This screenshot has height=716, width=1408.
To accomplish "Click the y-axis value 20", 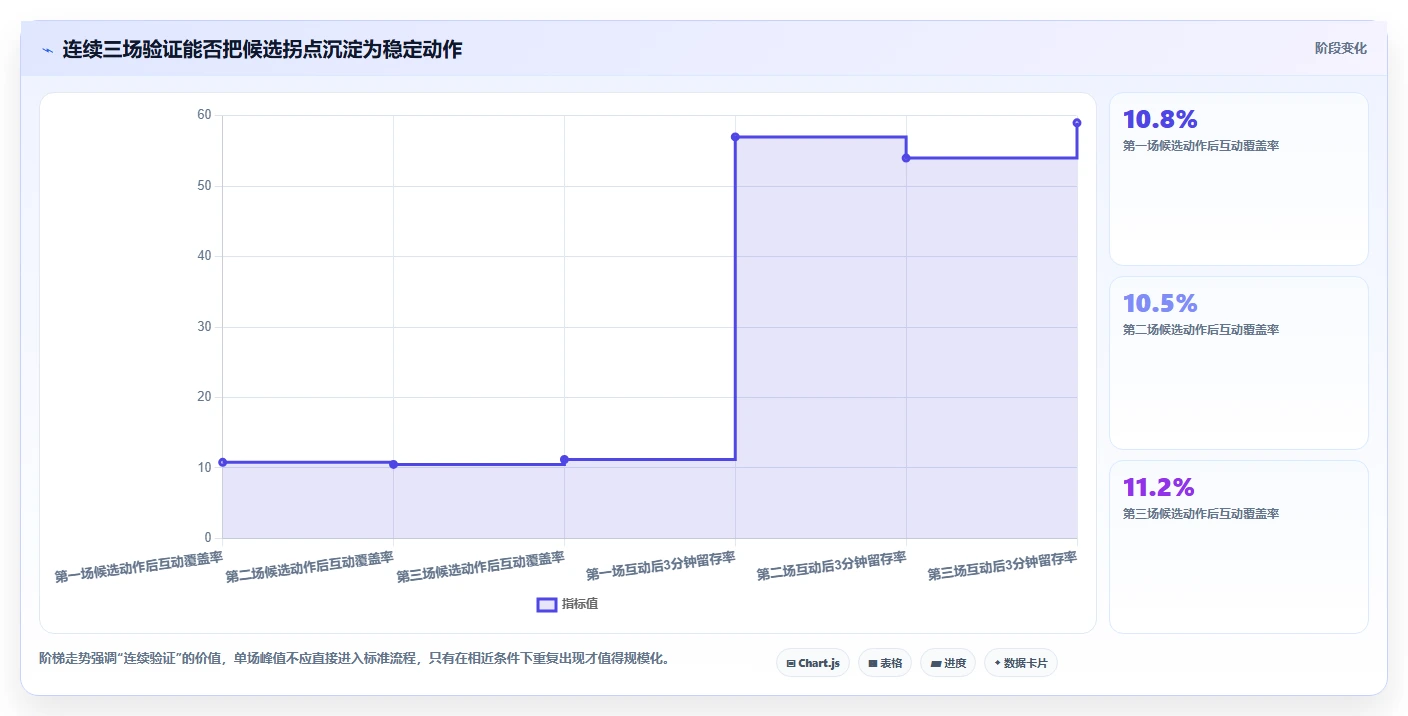I will tap(204, 397).
